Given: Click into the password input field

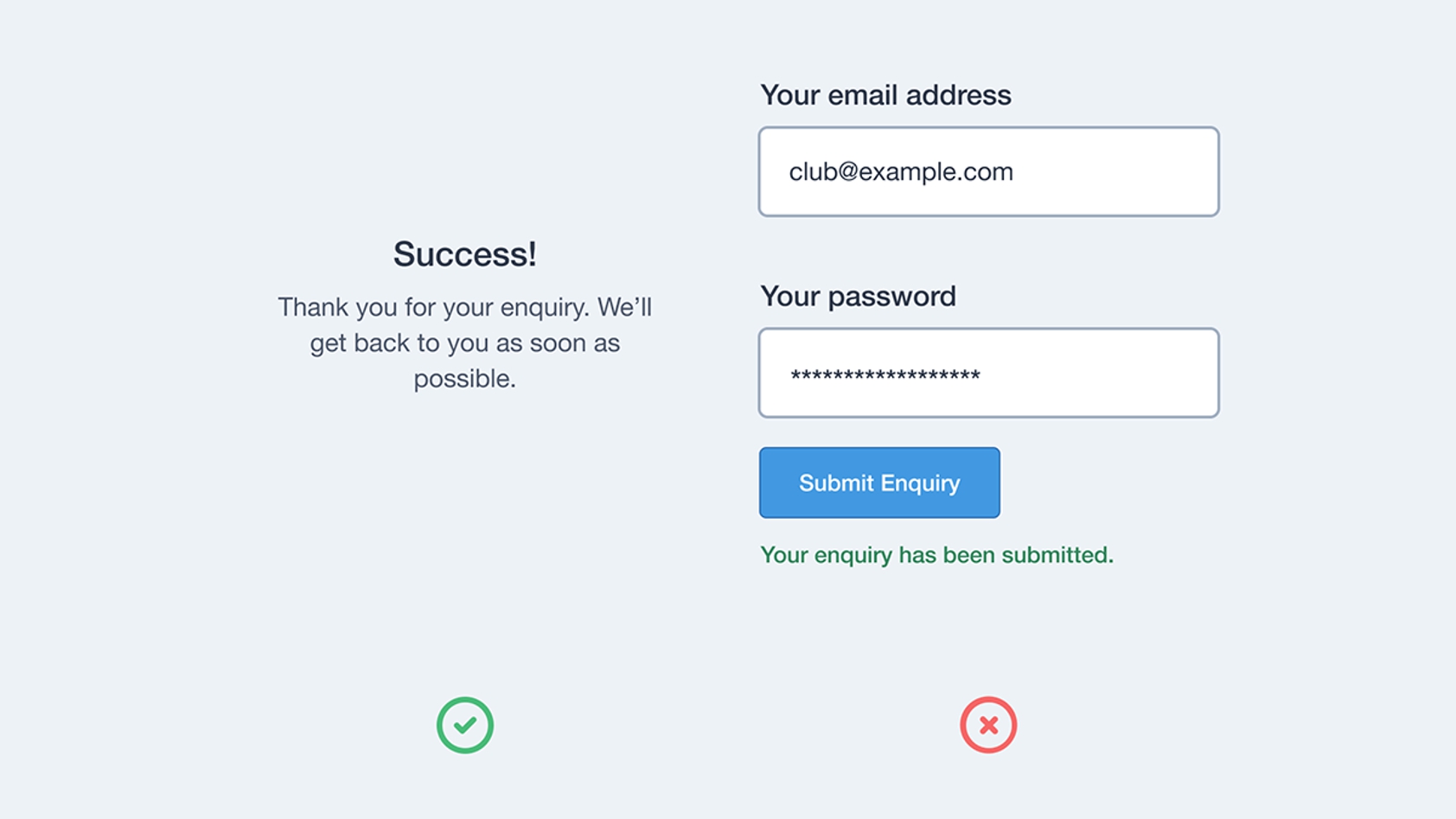Looking at the screenshot, I should tap(988, 373).
